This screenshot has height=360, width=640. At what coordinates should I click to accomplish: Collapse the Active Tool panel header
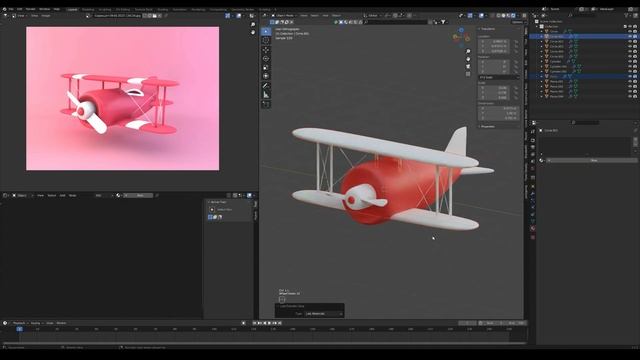pos(218,202)
